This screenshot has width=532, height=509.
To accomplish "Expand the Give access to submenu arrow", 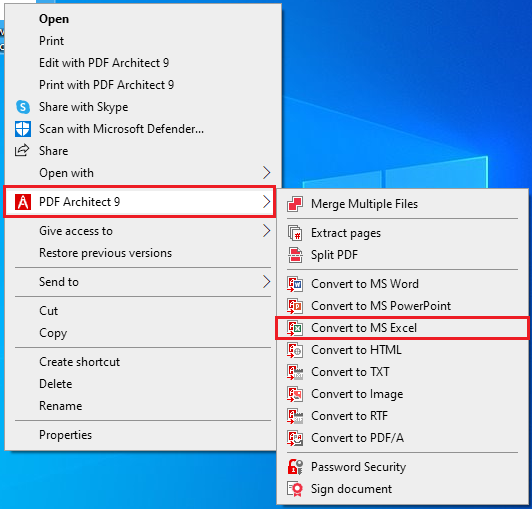I will 267,231.
